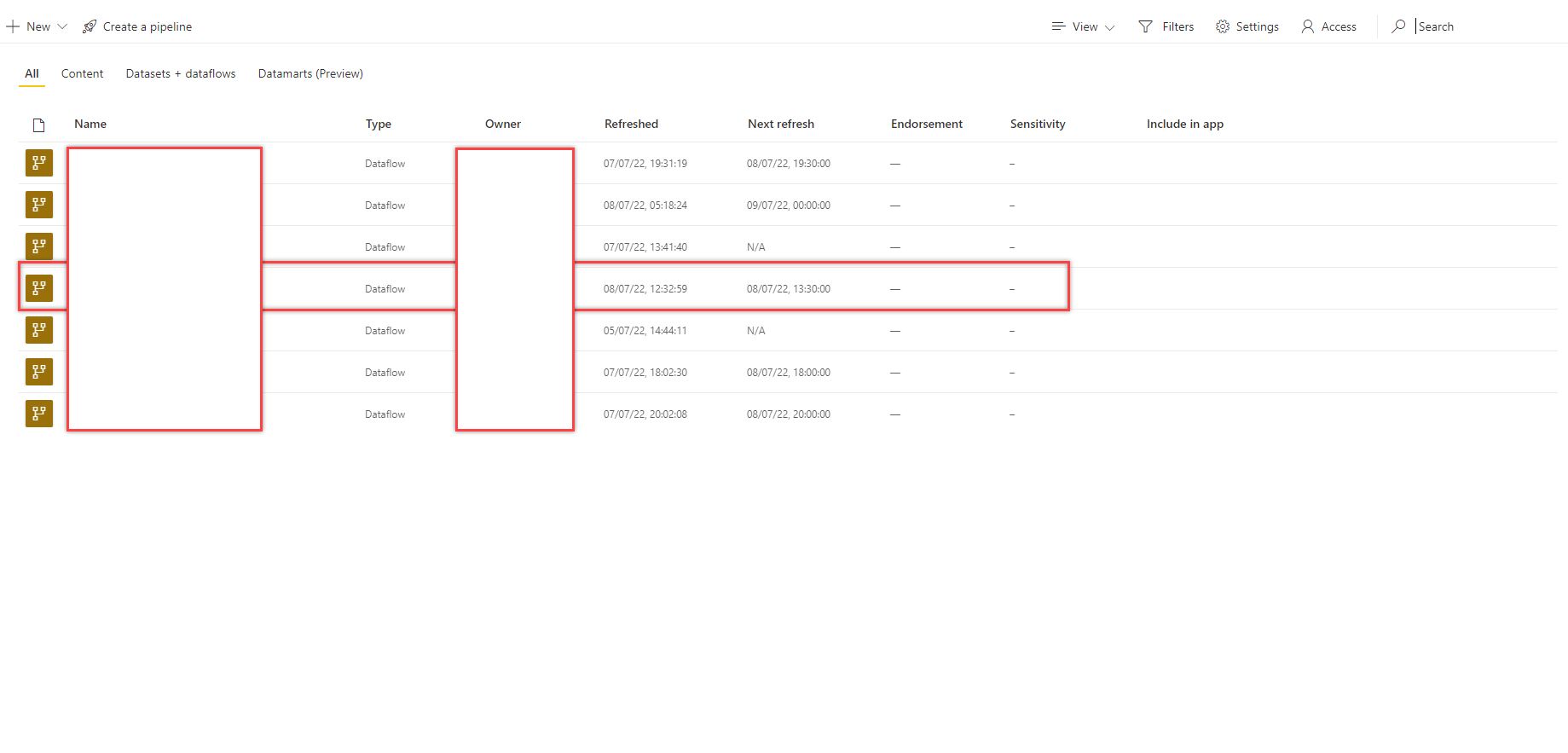Click the Sensitivity column header
This screenshot has height=753, width=1568.
[x=1038, y=124]
